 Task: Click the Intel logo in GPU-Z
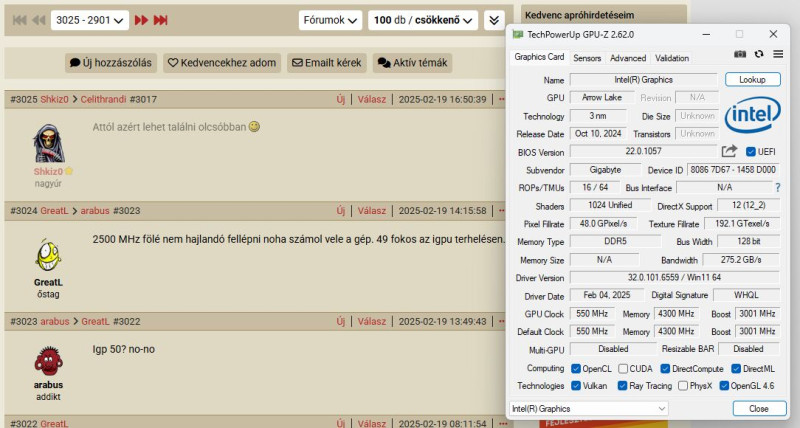[753, 115]
